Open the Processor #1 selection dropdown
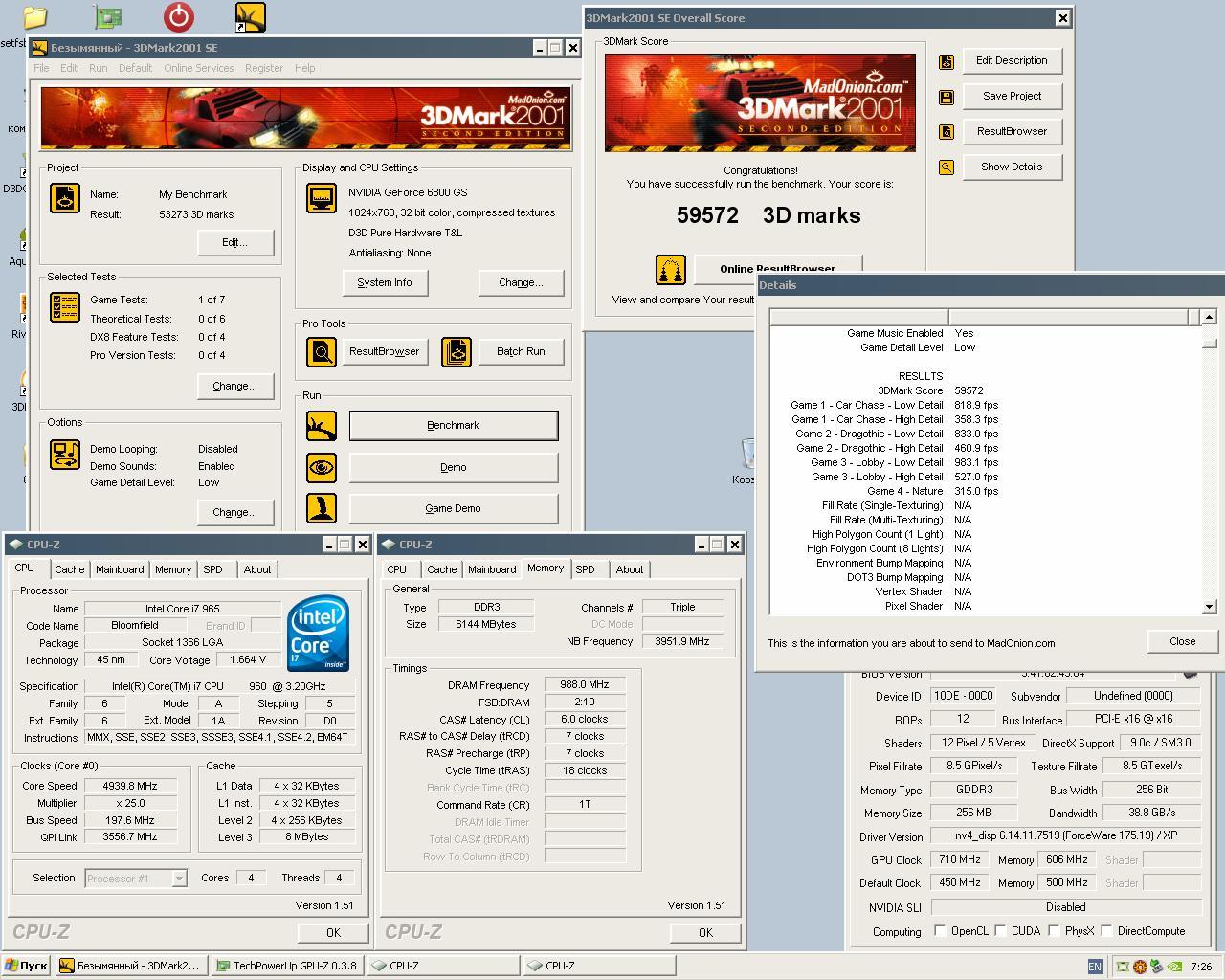This screenshot has height=980, width=1225. 178,878
